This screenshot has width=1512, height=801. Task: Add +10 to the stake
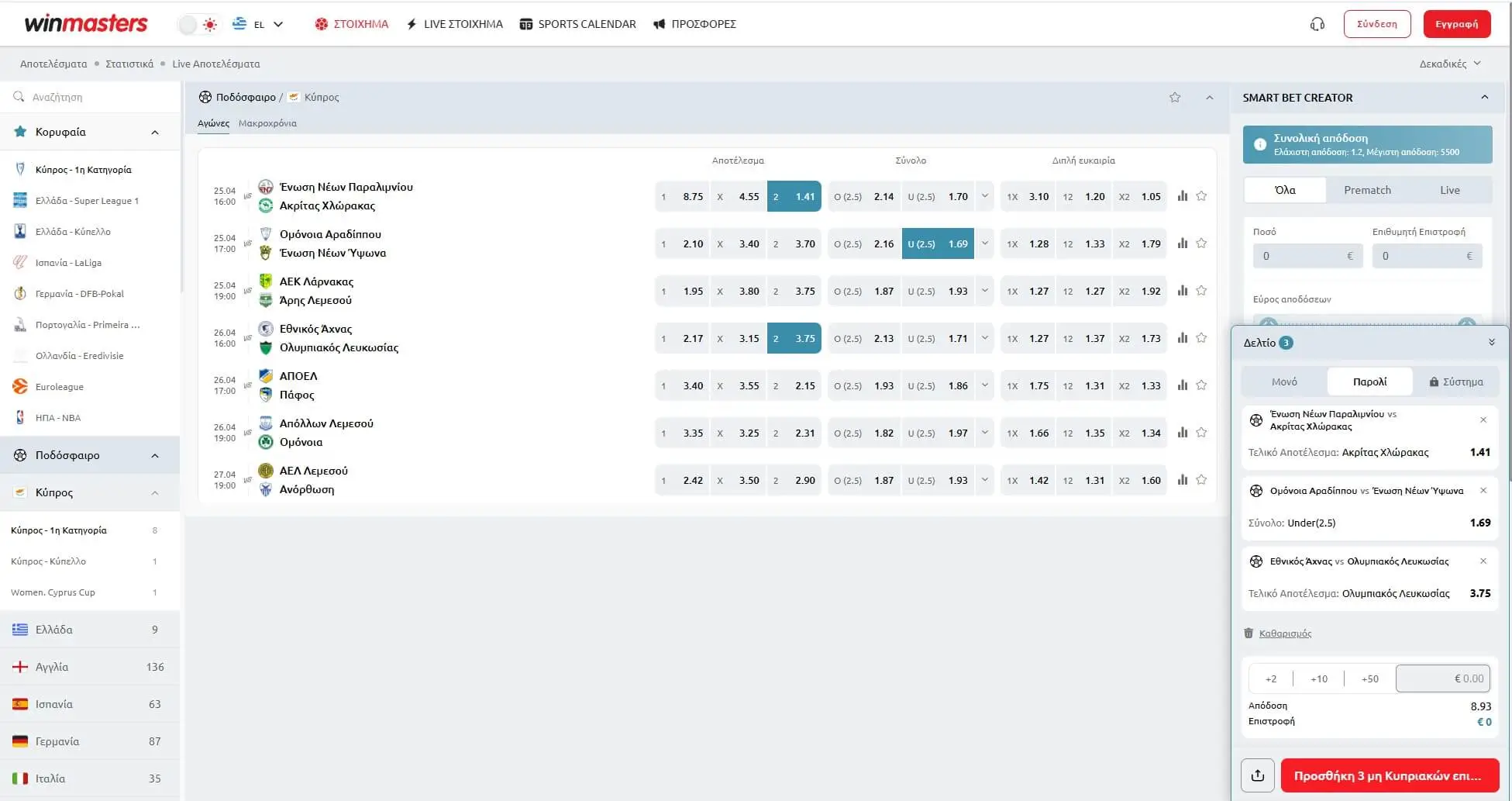pos(1319,678)
